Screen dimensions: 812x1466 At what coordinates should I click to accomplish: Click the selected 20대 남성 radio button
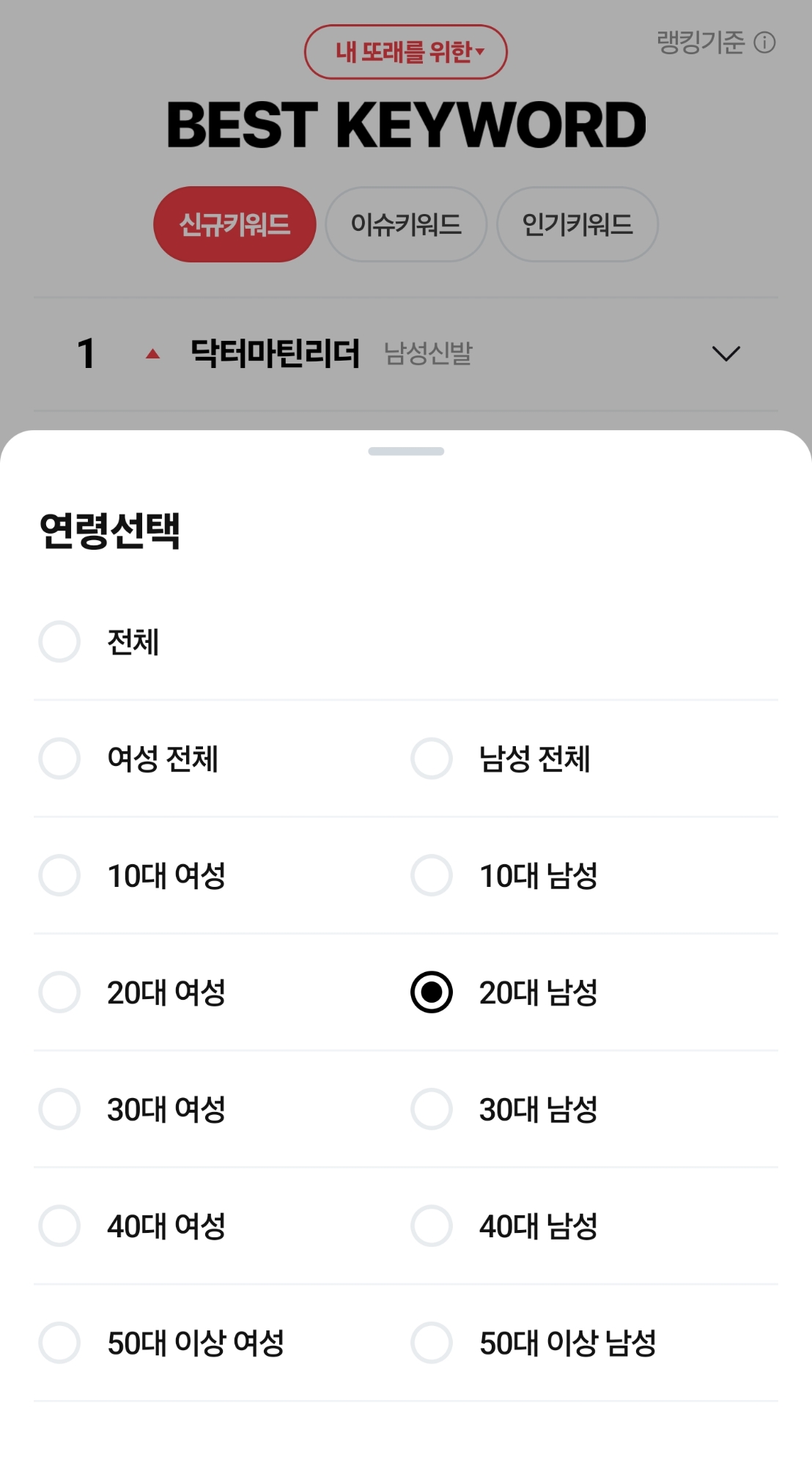pyautogui.click(x=432, y=992)
